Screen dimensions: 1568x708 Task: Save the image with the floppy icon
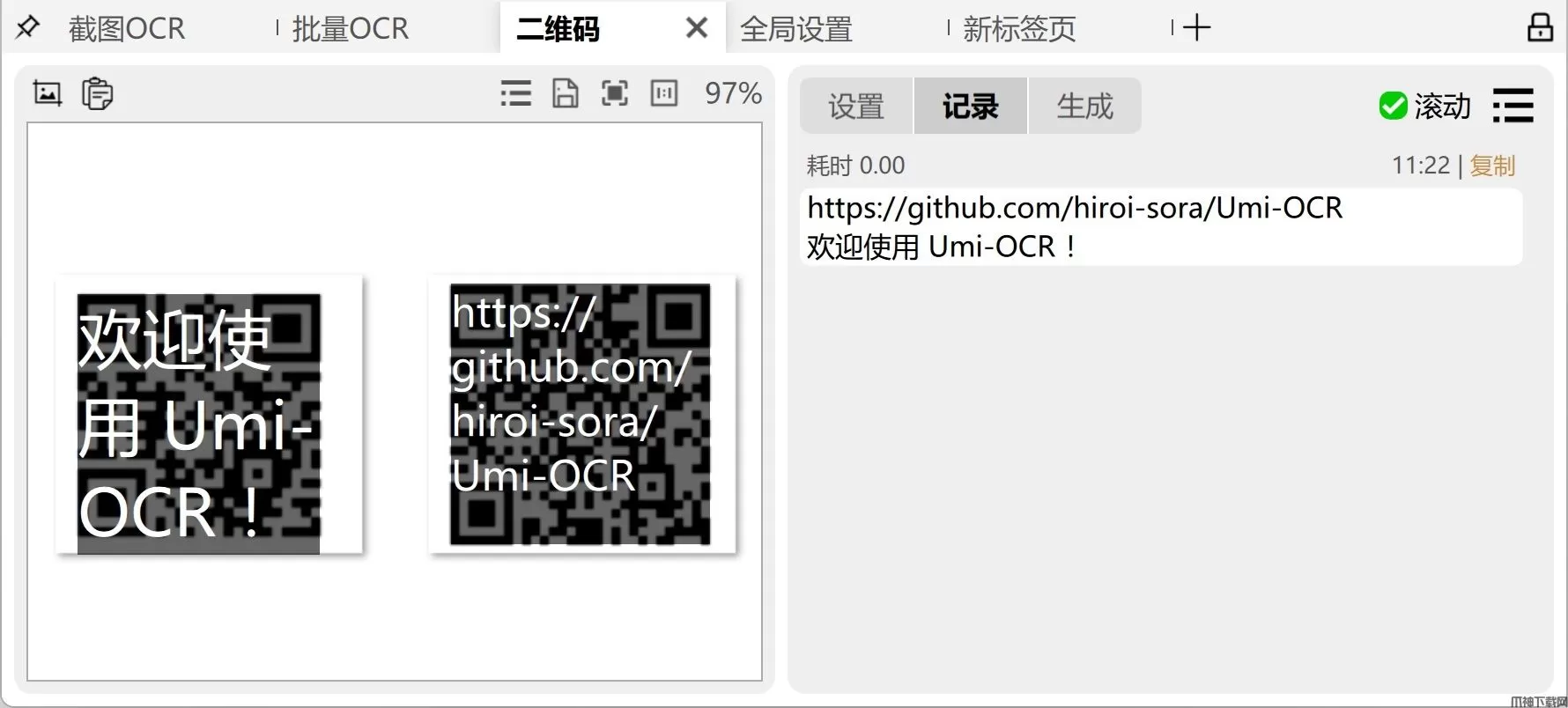pyautogui.click(x=566, y=92)
